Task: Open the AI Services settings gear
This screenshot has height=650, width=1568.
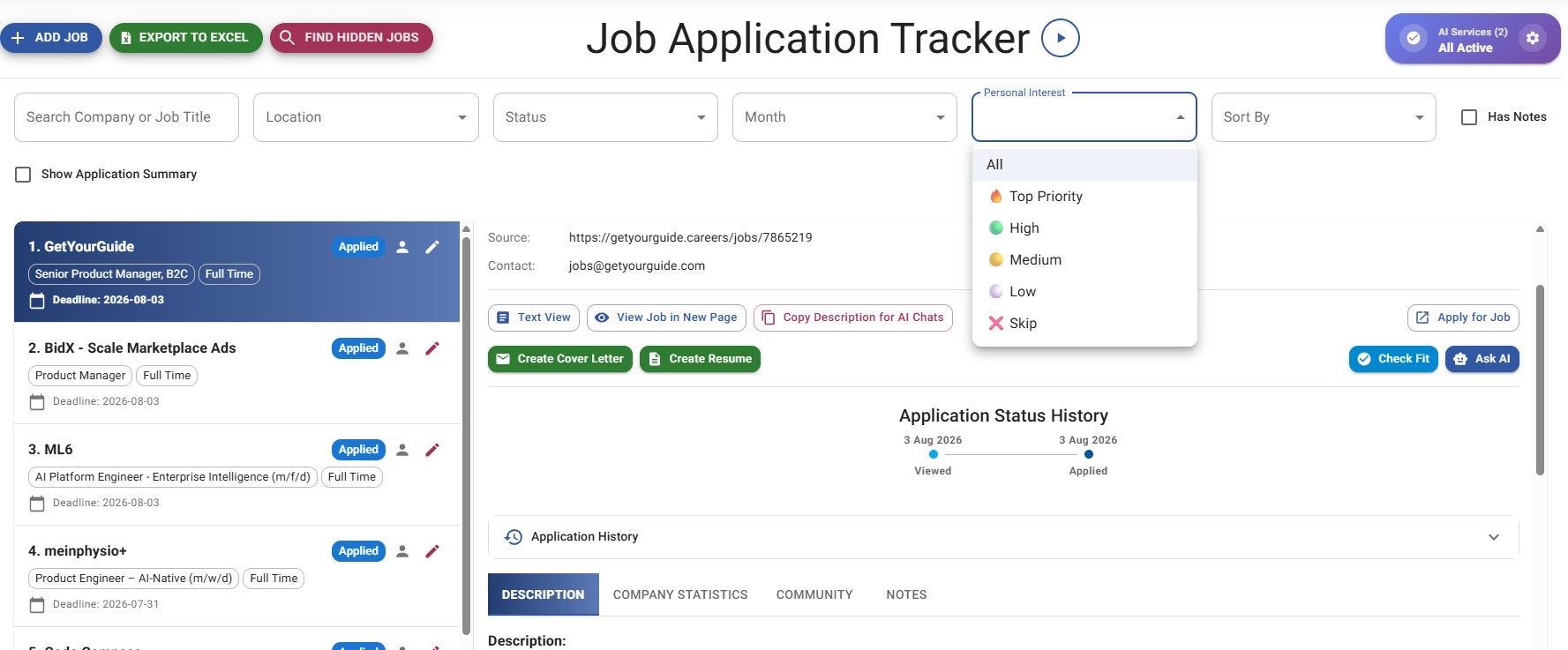Action: click(x=1533, y=38)
